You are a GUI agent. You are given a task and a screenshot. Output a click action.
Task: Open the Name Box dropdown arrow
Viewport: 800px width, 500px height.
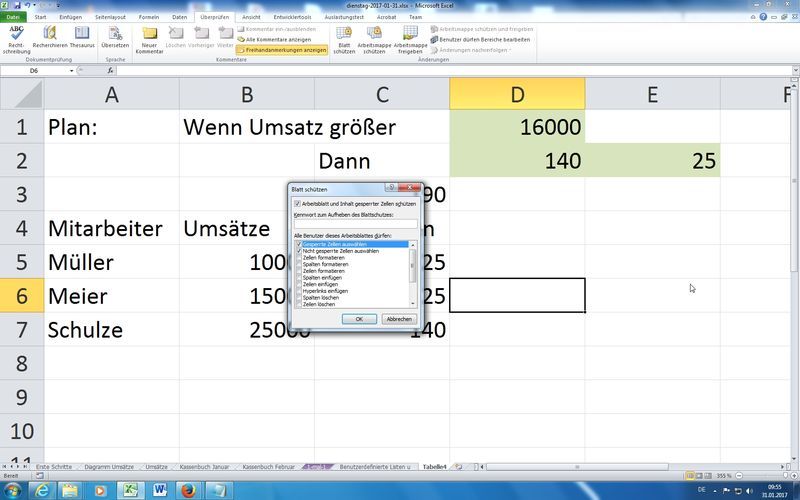point(71,70)
